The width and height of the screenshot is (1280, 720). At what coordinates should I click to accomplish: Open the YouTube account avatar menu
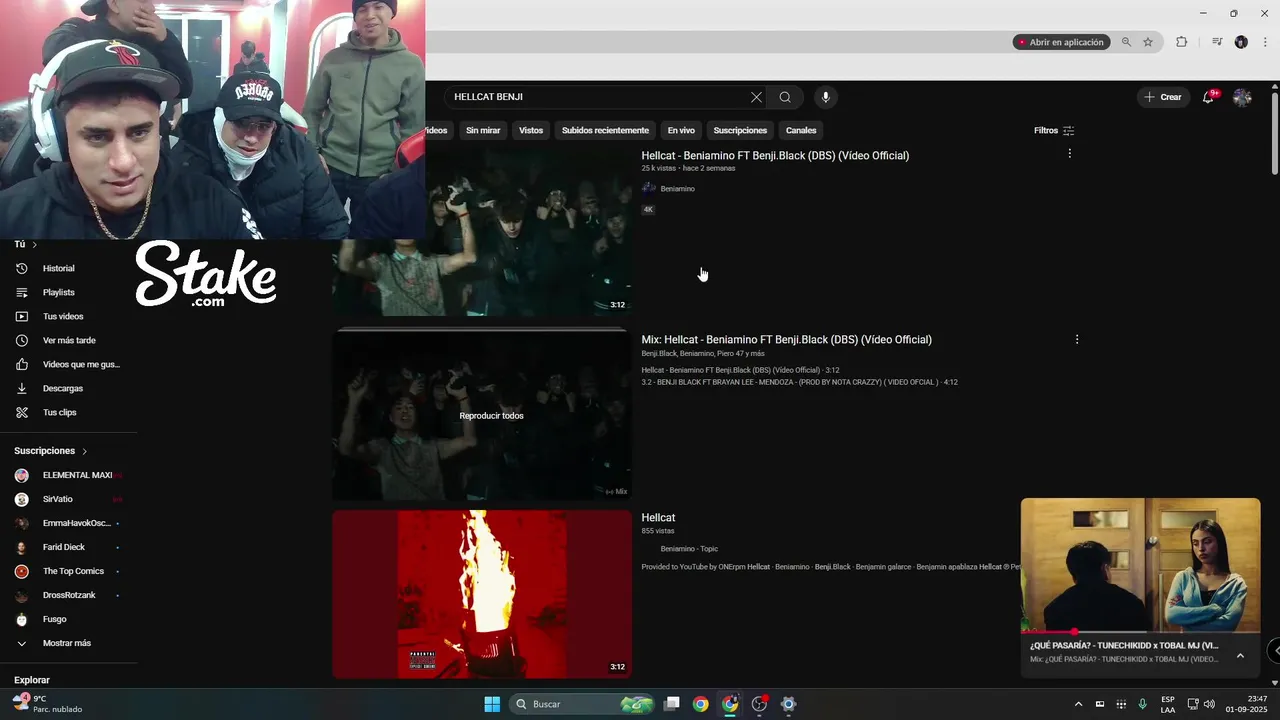coord(1242,97)
